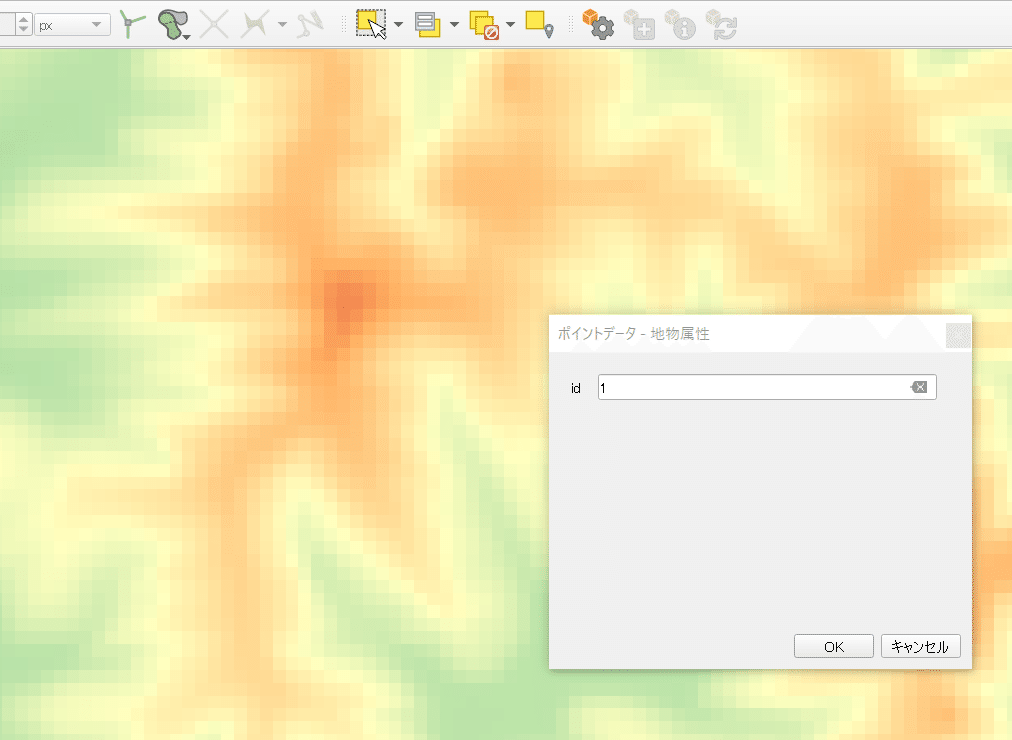The height and width of the screenshot is (740, 1012).
Task: Click the greyed add package plus icon
Action: pos(640,25)
